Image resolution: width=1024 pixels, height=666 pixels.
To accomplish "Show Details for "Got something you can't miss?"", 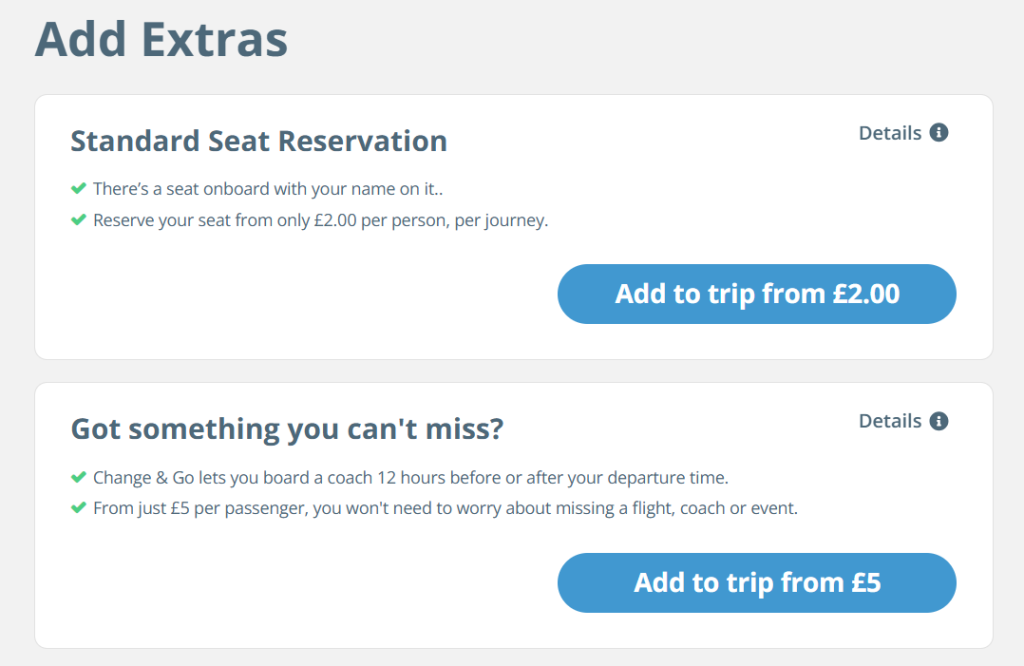I will tap(890, 421).
